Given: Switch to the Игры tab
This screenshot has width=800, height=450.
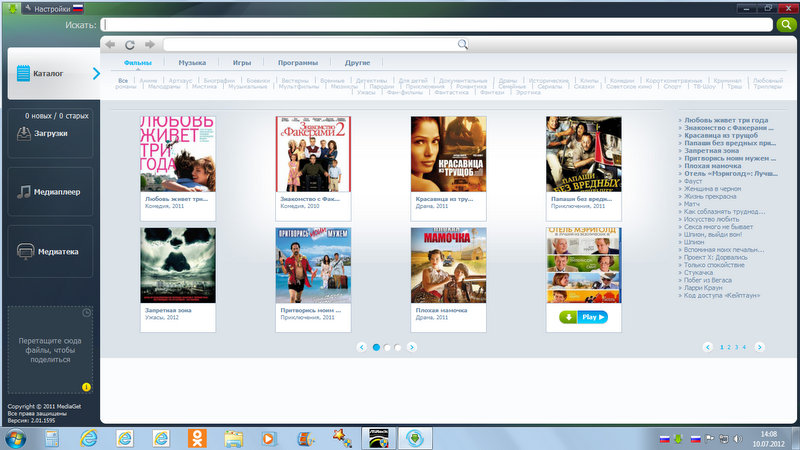Looking at the screenshot, I should 242,63.
